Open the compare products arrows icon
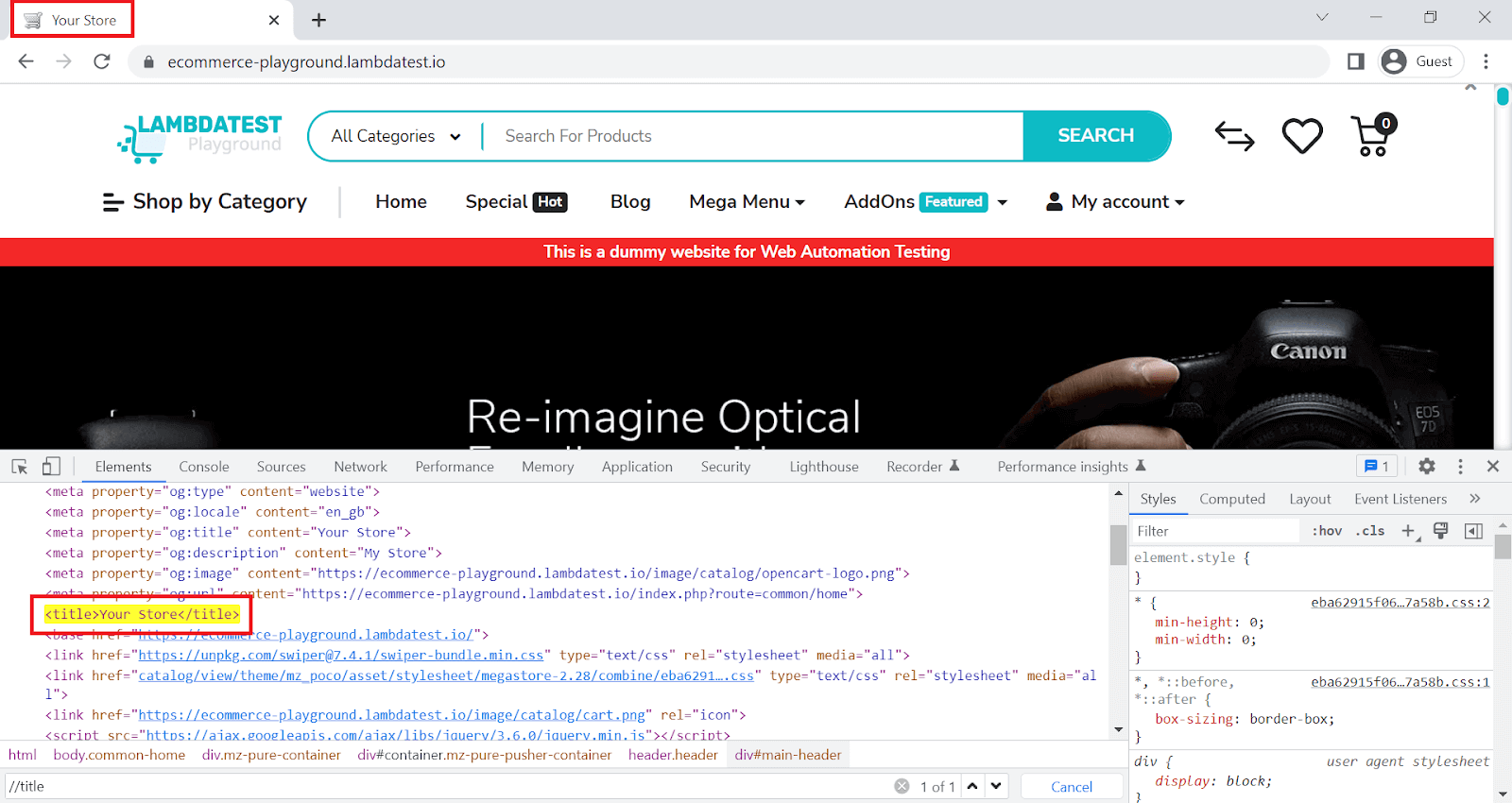The image size is (1512, 803). click(1234, 137)
